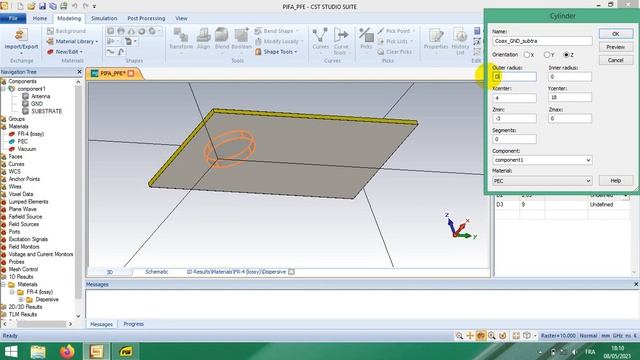Open the Shape Tools dropdown
The image size is (640, 360).
pyautogui.click(x=276, y=52)
